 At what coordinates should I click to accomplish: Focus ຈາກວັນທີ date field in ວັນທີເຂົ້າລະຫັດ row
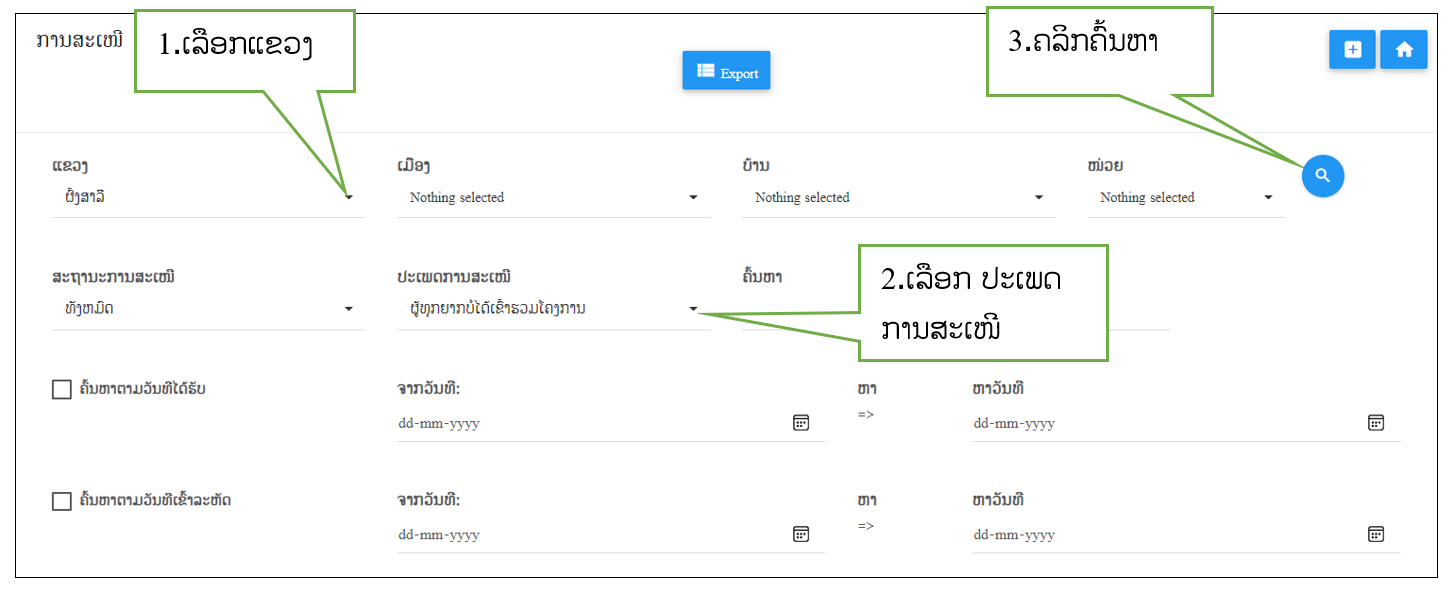(x=590, y=535)
